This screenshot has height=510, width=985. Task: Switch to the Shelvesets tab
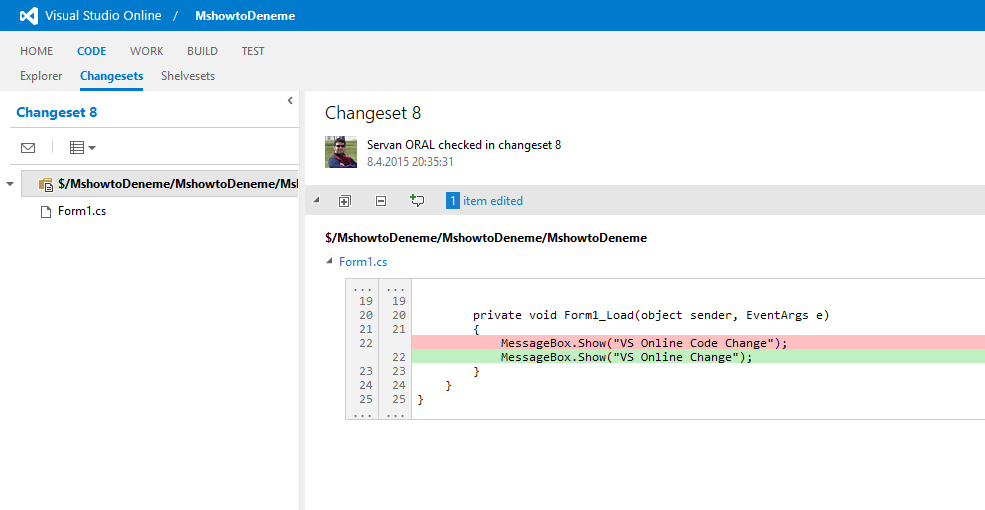pos(188,76)
